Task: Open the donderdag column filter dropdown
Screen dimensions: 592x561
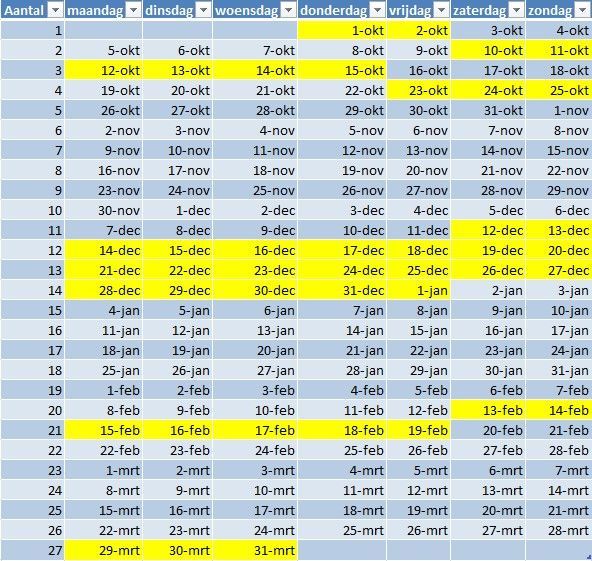Action: pos(377,11)
